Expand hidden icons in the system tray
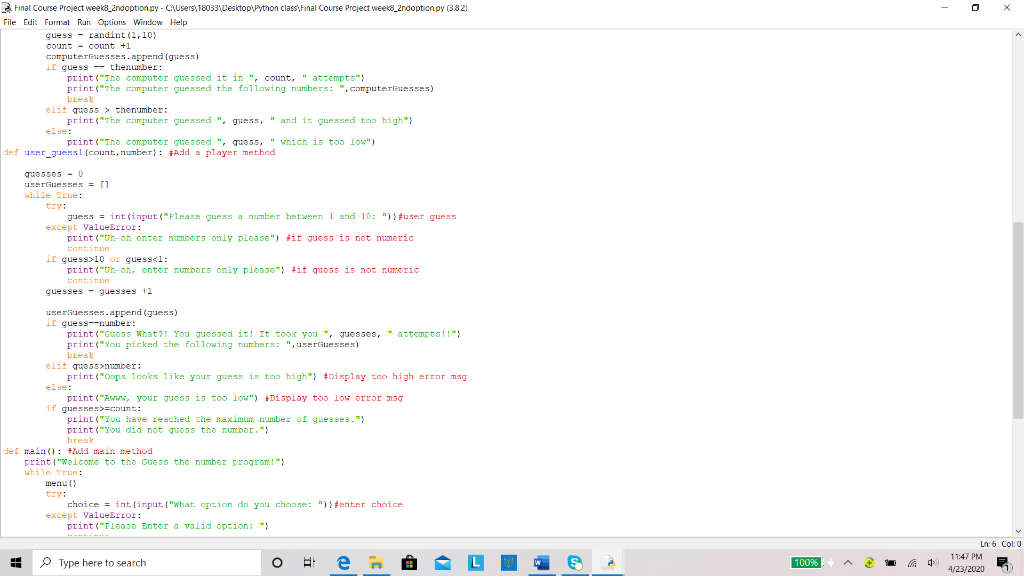The image size is (1024, 576). pos(848,562)
